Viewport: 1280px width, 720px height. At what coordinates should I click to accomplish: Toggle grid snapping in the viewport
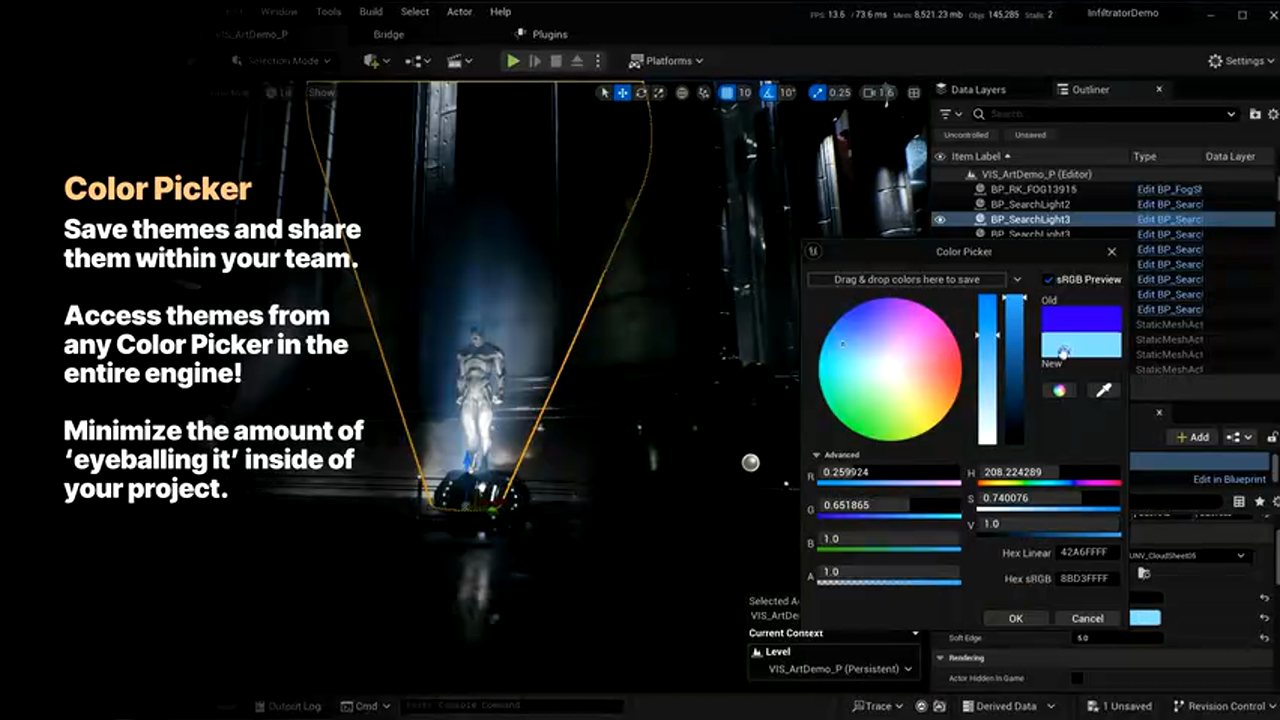point(727,93)
